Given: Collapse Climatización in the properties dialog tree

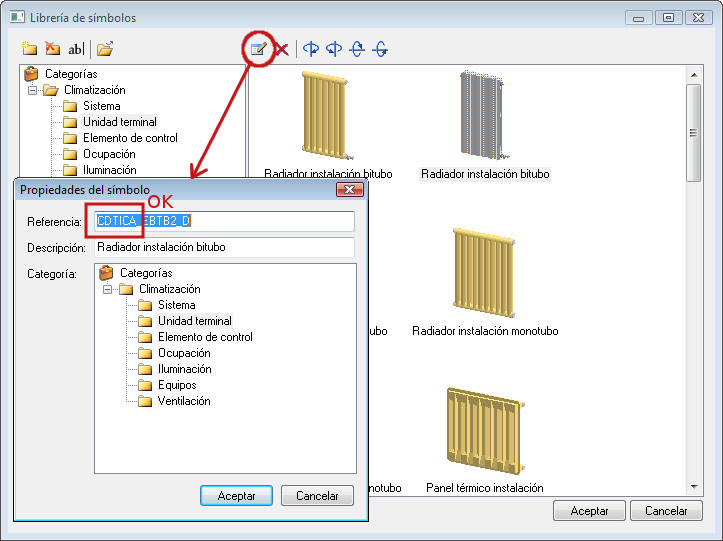Looking at the screenshot, I should pyautogui.click(x=107, y=289).
